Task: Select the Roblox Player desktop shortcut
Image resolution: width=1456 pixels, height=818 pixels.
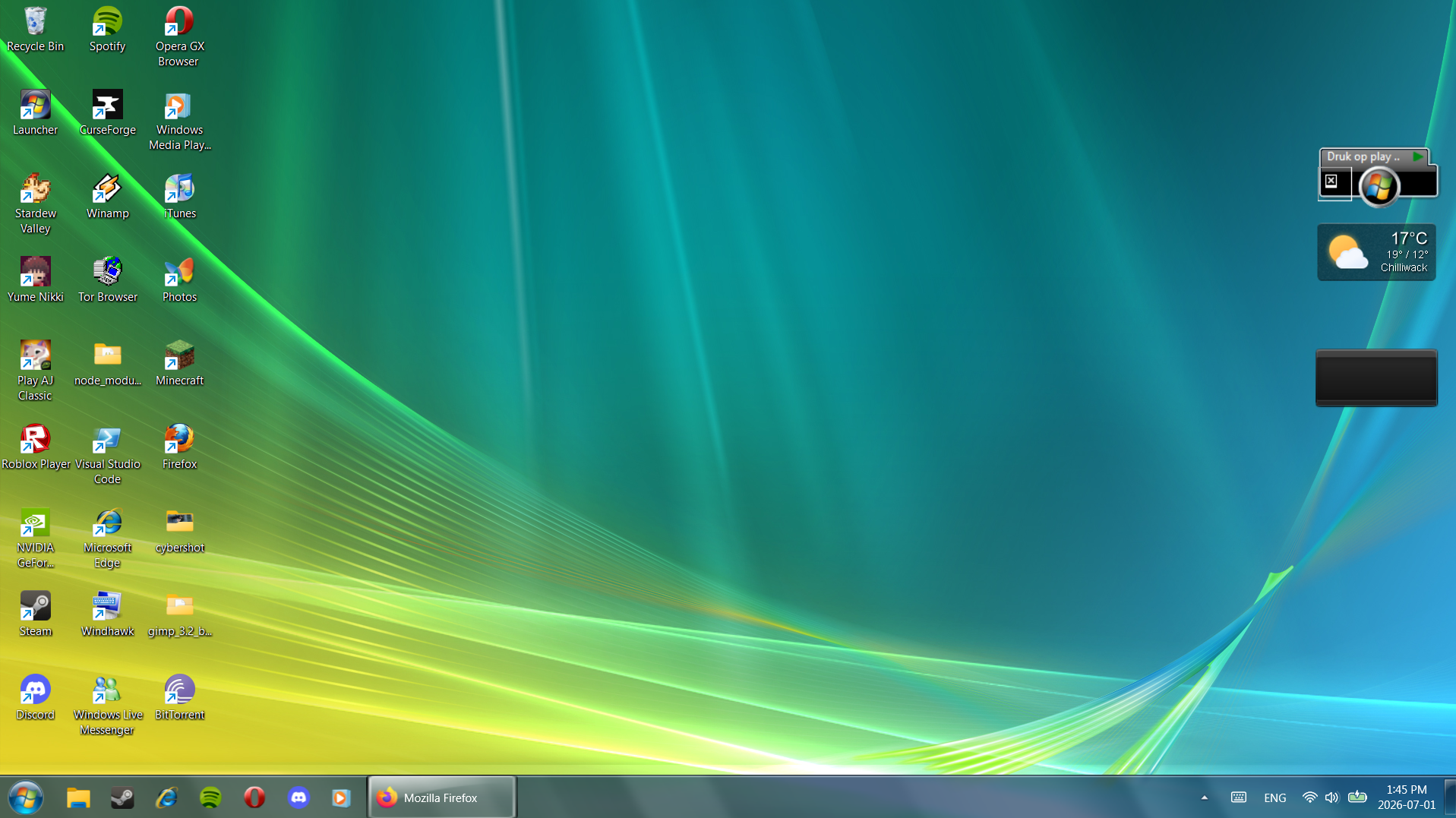Action: pos(35,448)
